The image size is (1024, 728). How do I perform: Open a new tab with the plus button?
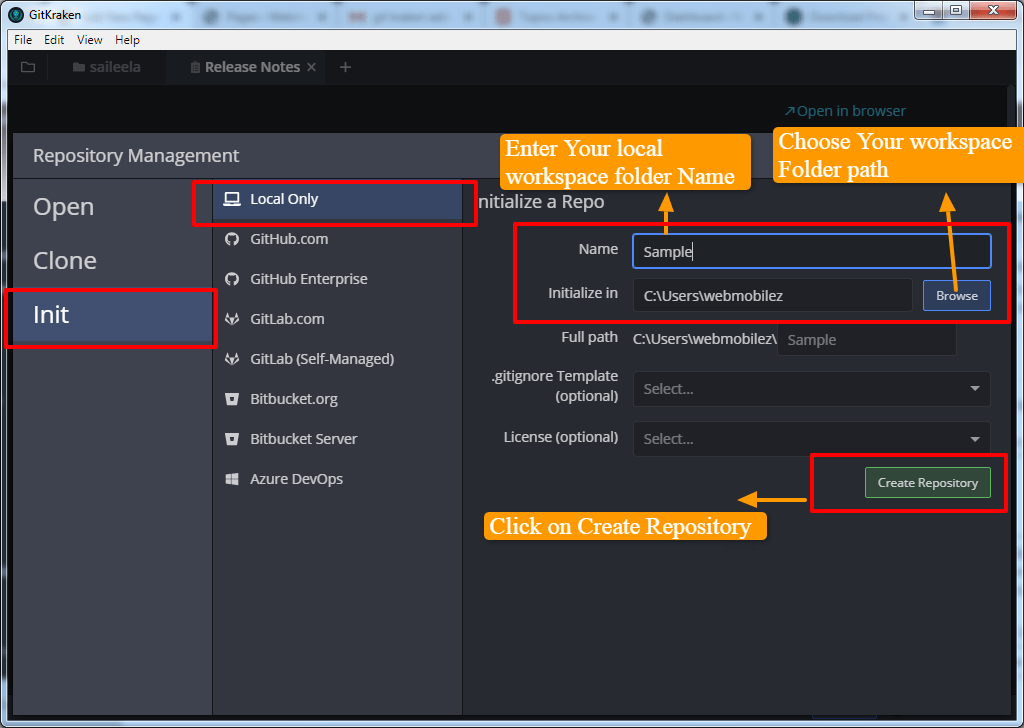click(345, 67)
